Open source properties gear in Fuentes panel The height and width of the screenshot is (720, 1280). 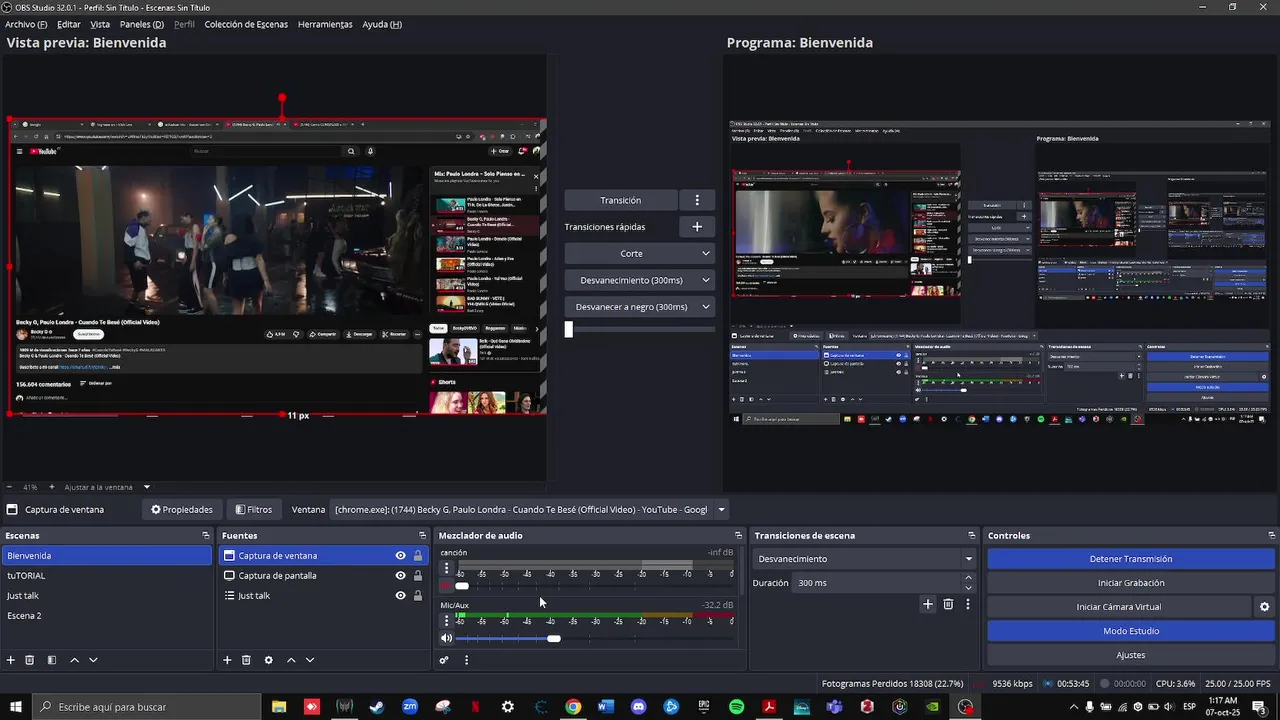(268, 660)
